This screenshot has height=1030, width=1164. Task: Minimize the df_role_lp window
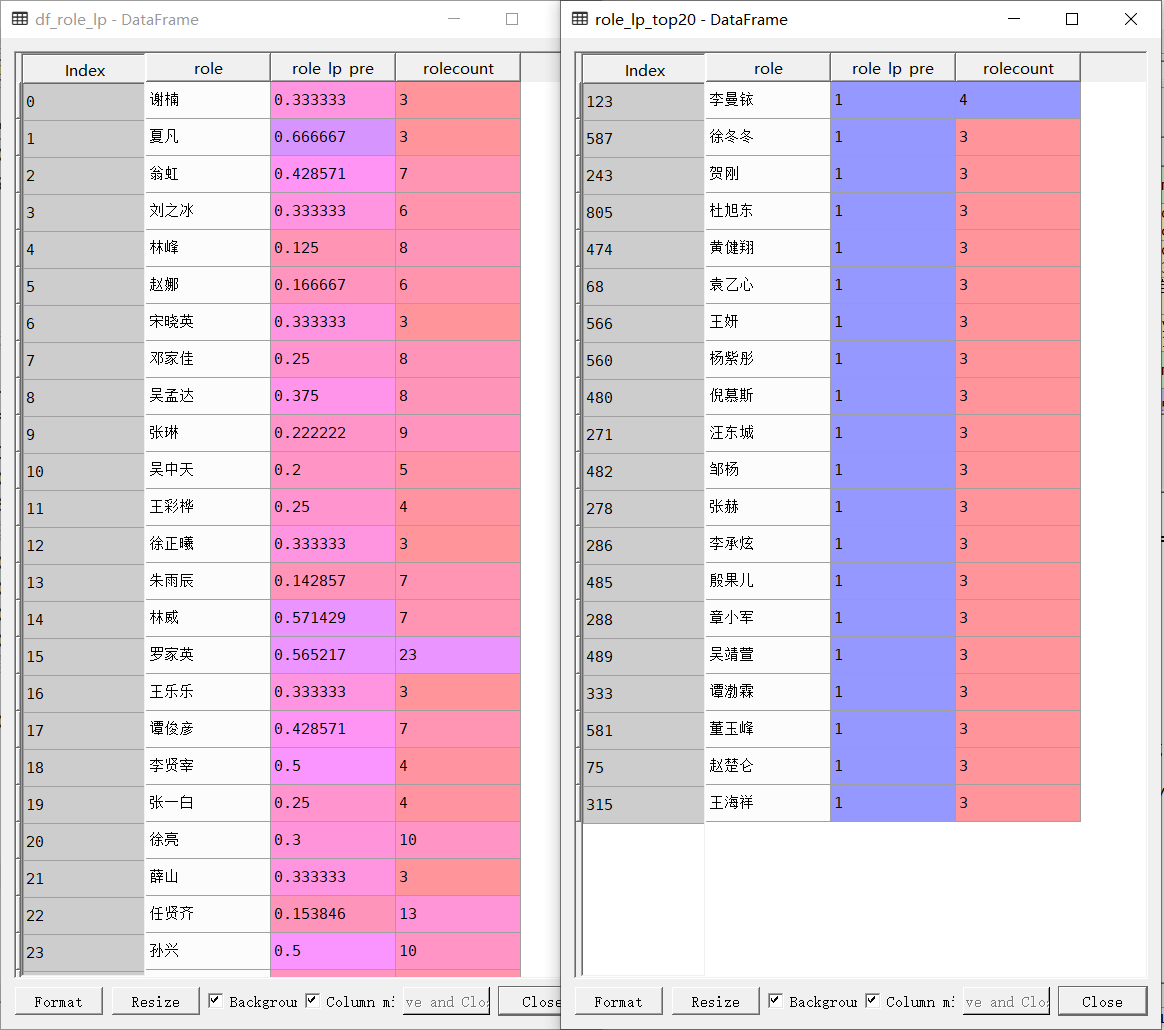[454, 19]
